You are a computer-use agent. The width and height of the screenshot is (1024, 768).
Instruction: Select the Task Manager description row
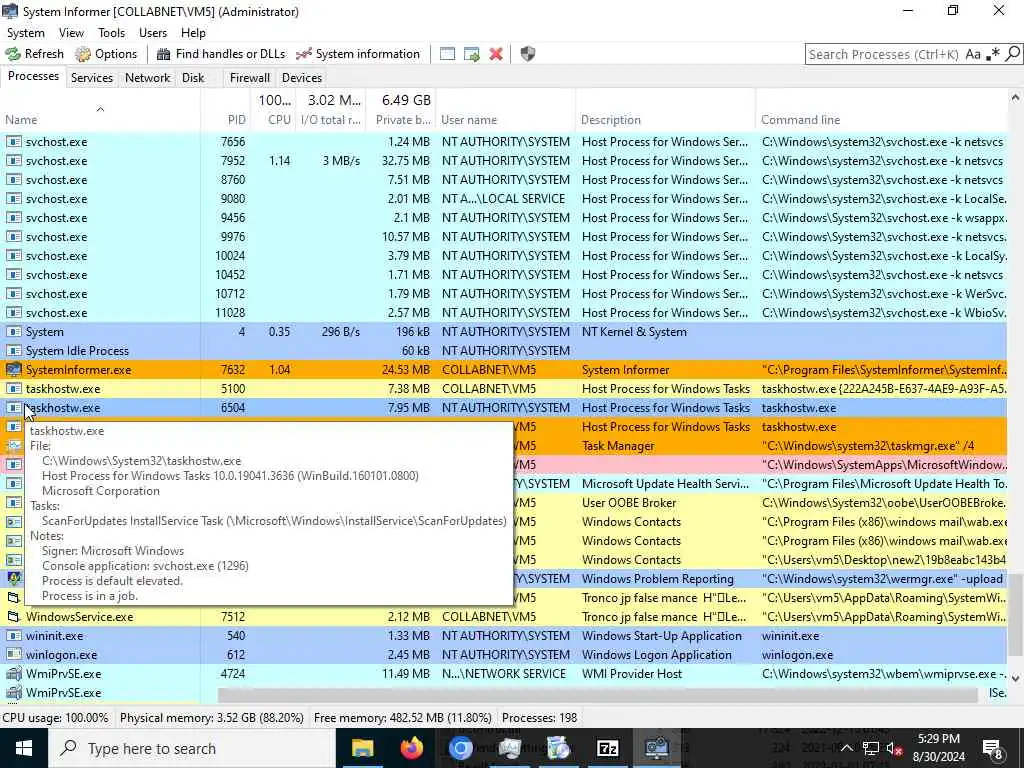760,445
